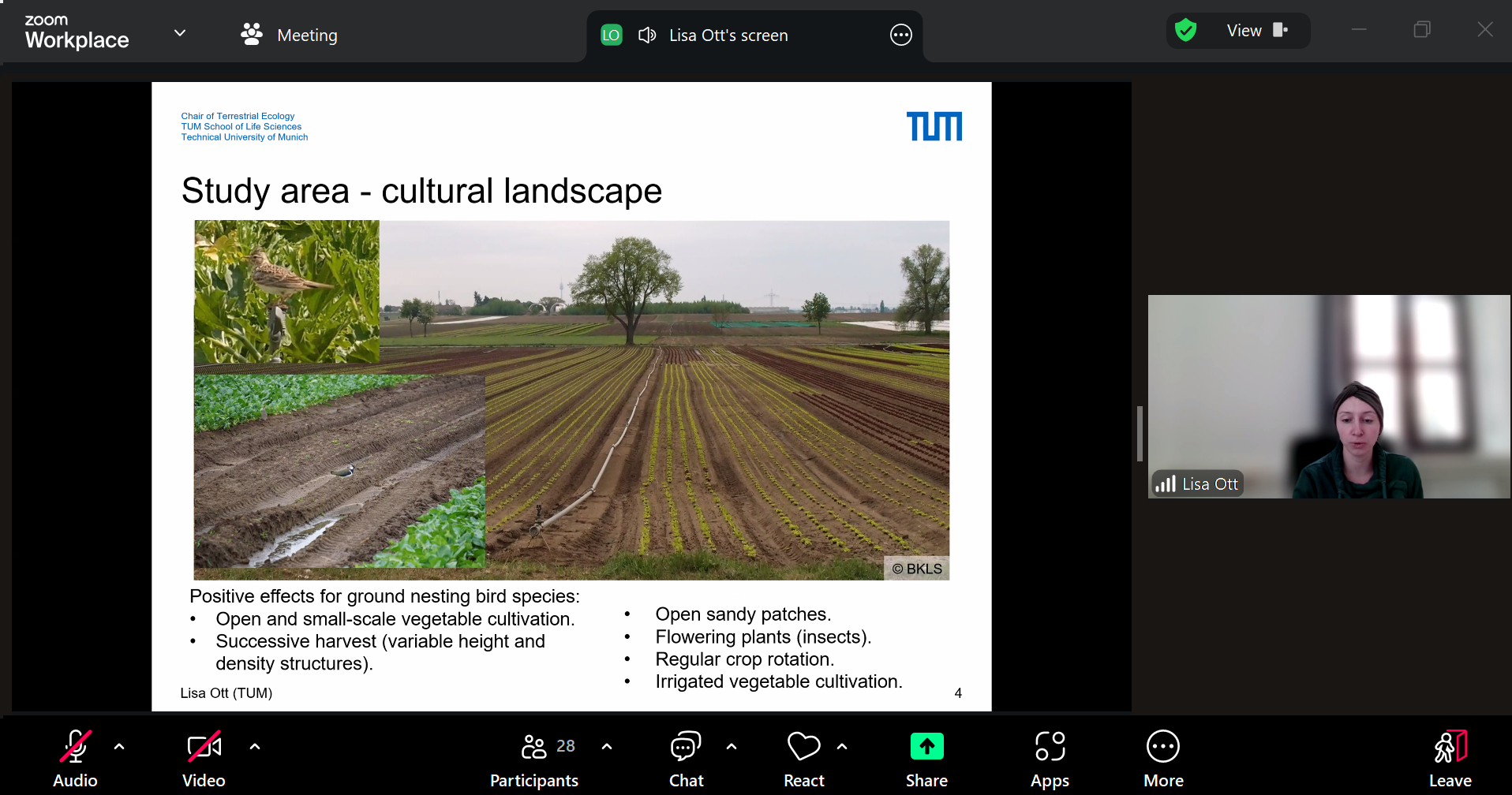Open the View layout menu
The image size is (1512, 795).
1256,31
